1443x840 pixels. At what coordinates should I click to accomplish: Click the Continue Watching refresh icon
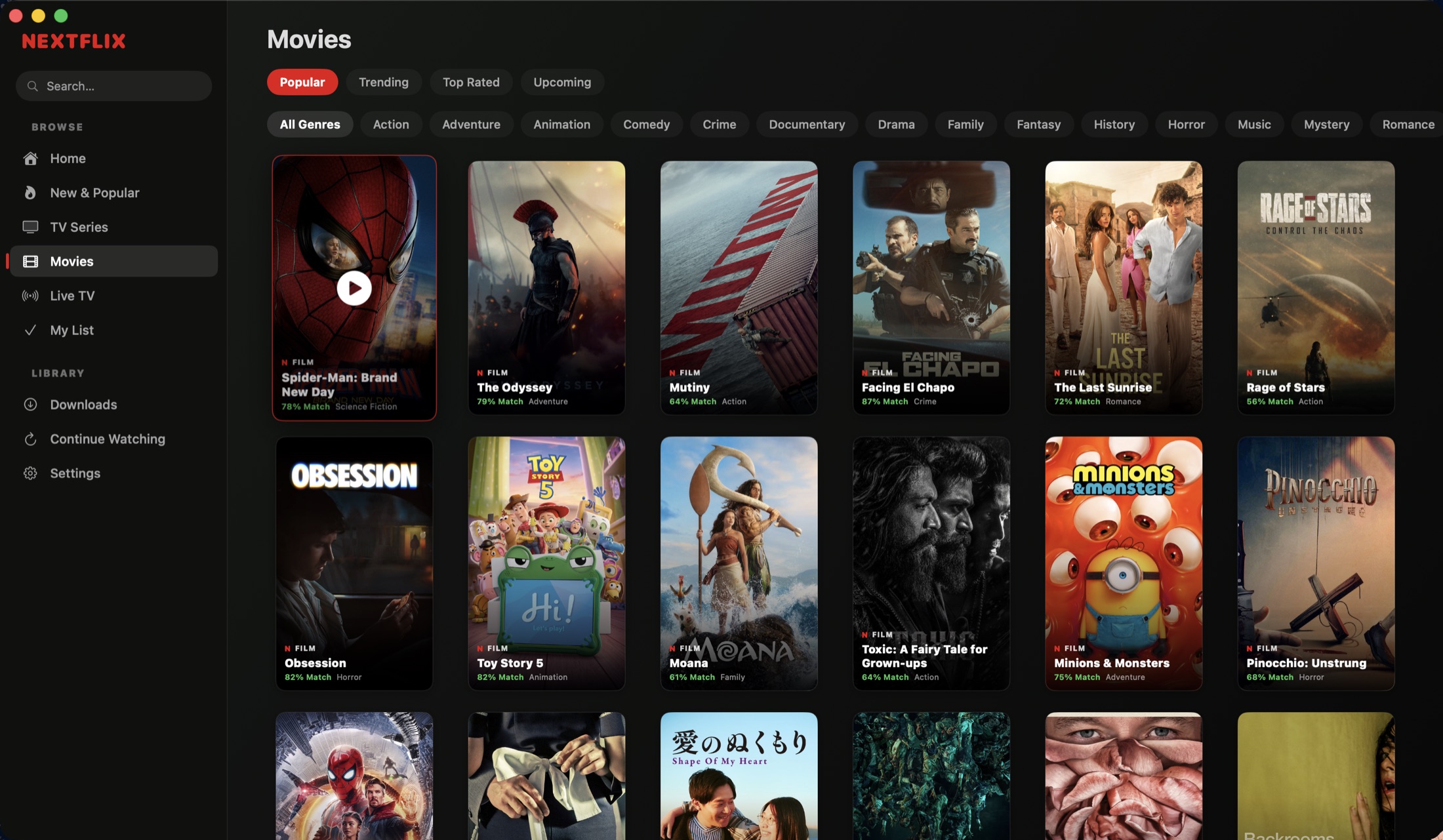point(30,439)
